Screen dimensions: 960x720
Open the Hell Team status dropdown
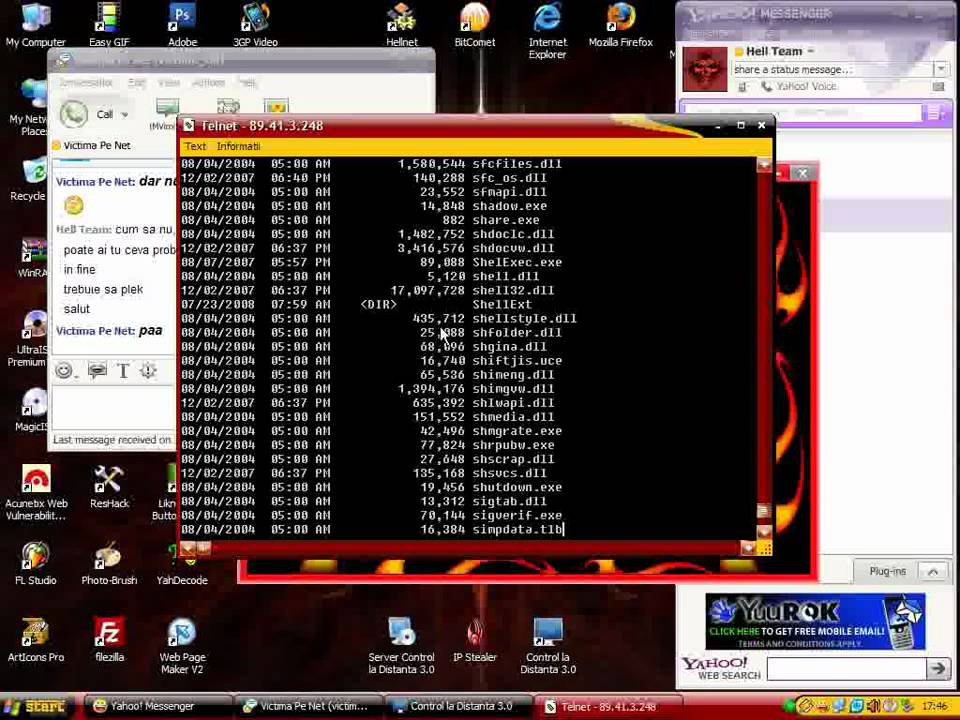[811, 51]
